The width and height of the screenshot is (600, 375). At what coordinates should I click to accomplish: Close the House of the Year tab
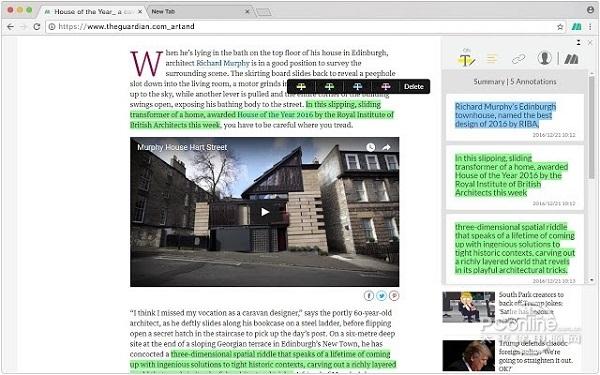(140, 12)
